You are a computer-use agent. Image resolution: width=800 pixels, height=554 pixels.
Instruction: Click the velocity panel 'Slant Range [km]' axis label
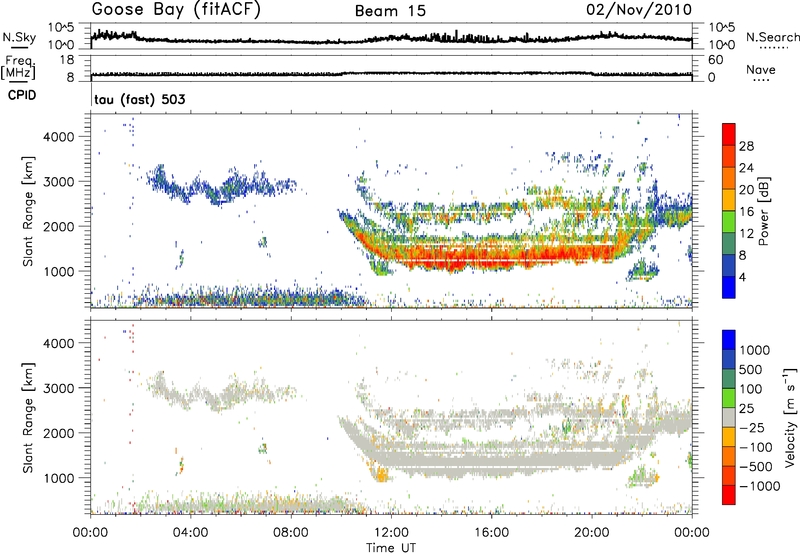click(28, 417)
